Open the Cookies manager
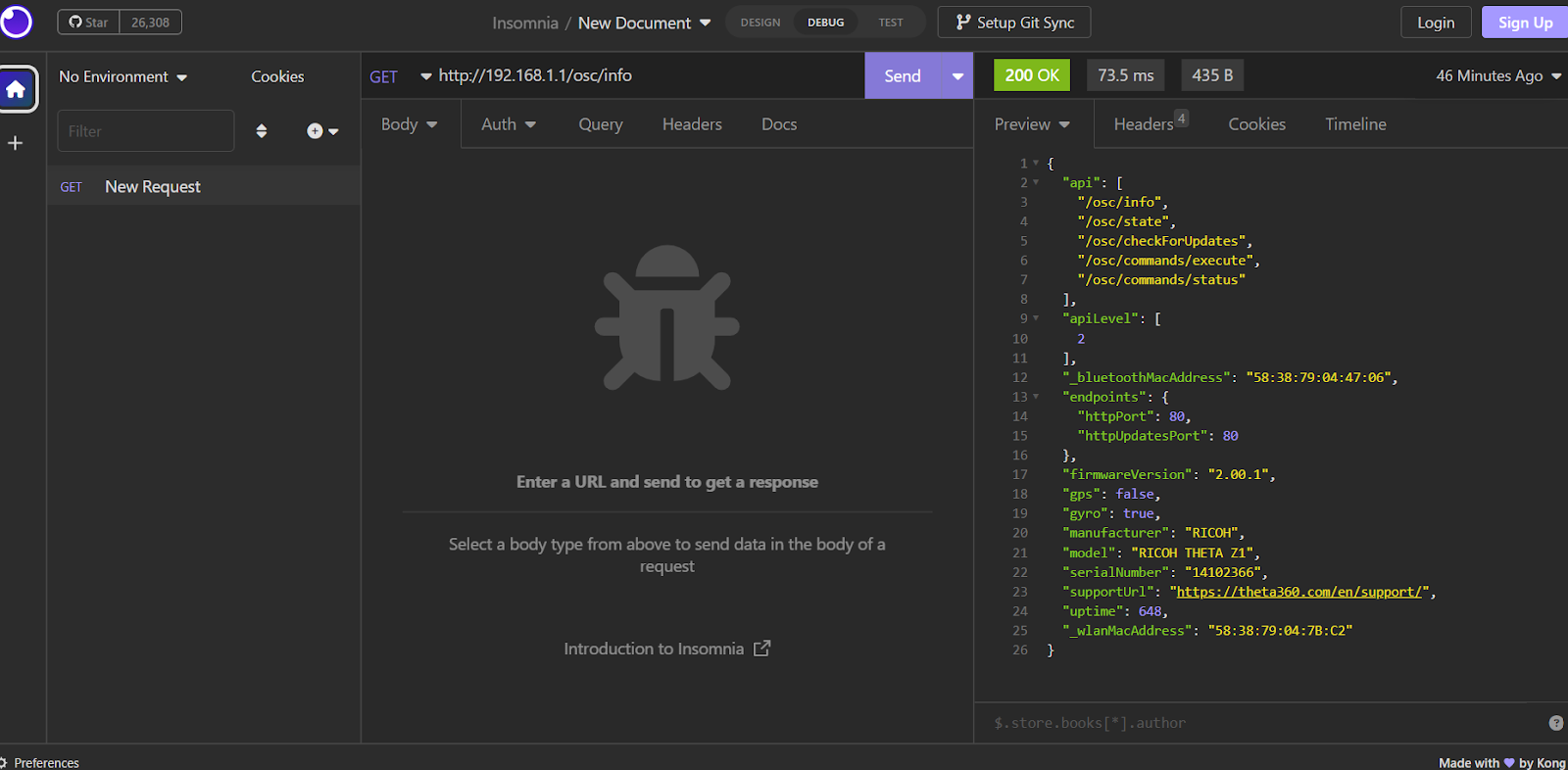1568x770 pixels. pos(277,76)
